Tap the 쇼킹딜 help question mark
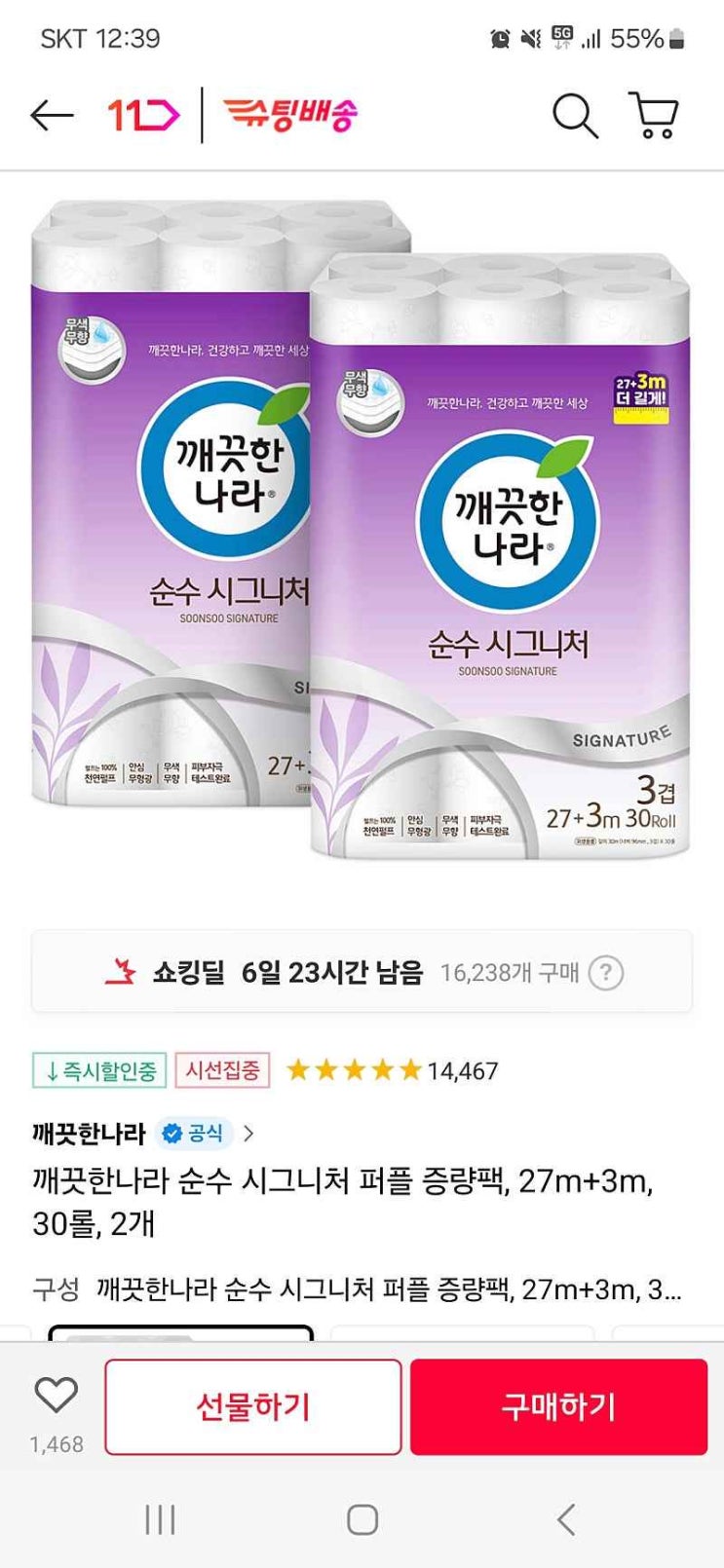 tap(605, 972)
